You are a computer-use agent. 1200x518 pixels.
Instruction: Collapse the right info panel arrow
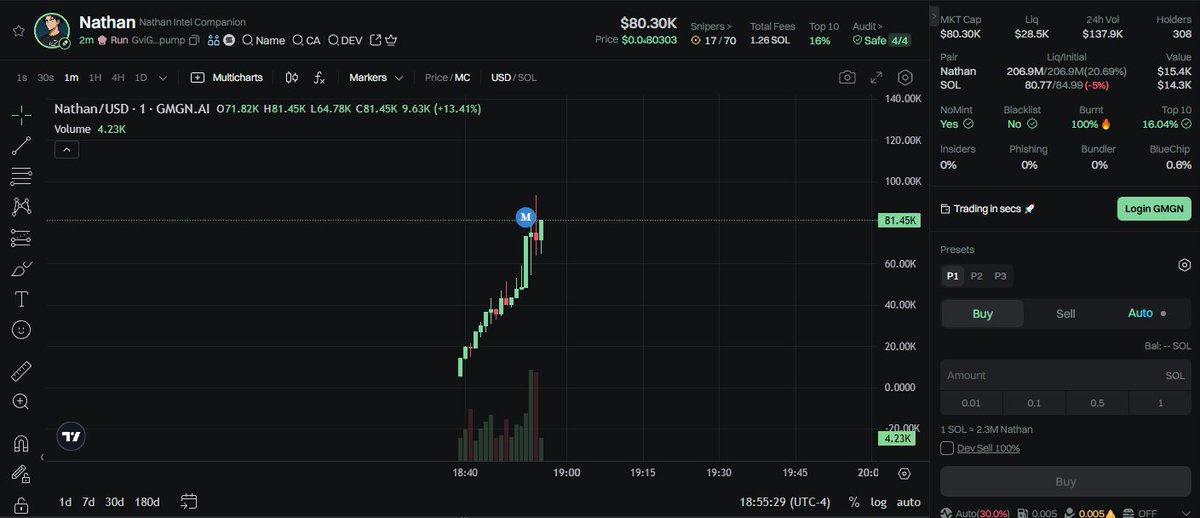tap(935, 18)
